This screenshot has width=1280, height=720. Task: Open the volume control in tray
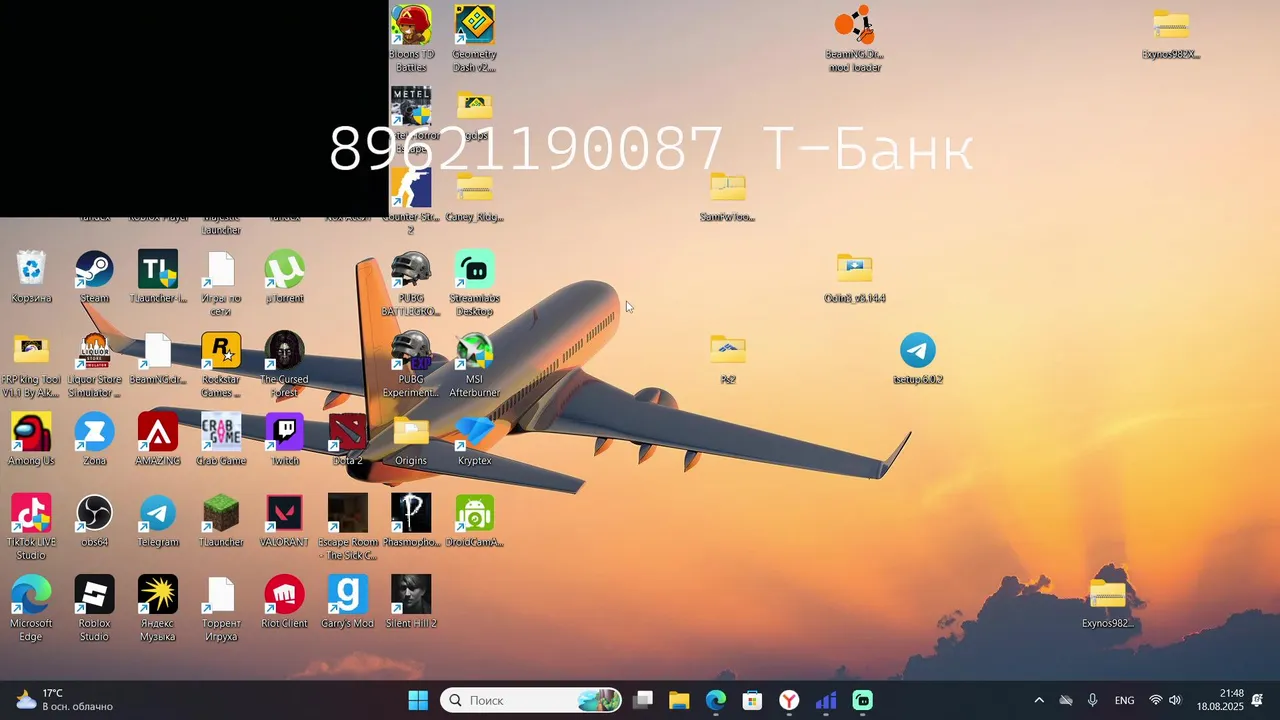[1175, 700]
